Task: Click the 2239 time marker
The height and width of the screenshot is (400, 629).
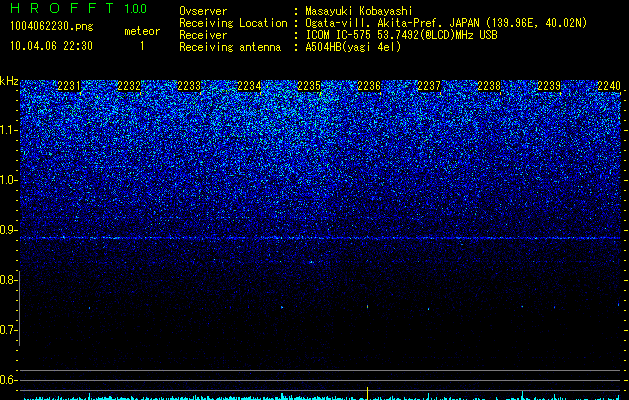Action: click(x=549, y=86)
